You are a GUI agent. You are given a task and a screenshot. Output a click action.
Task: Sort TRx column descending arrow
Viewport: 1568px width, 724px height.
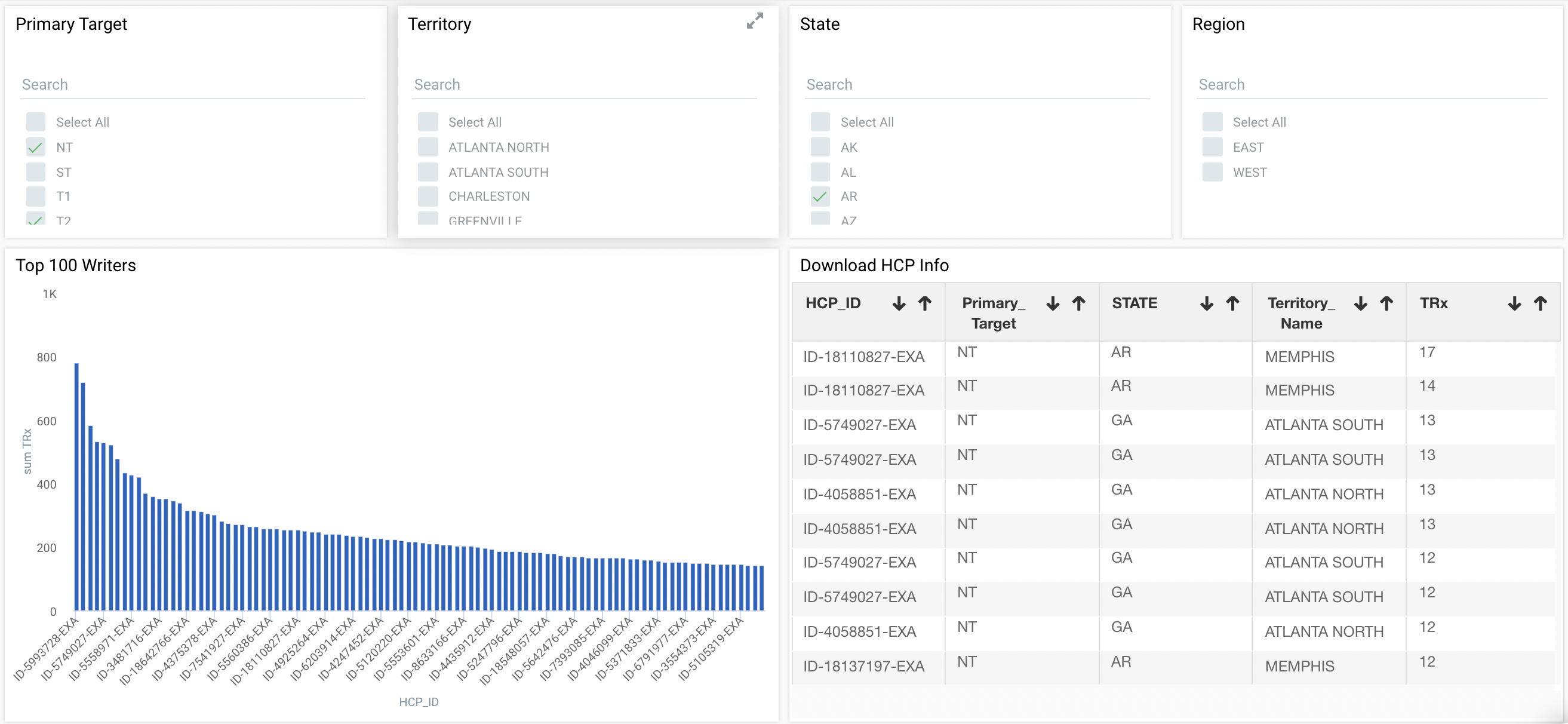point(1514,303)
